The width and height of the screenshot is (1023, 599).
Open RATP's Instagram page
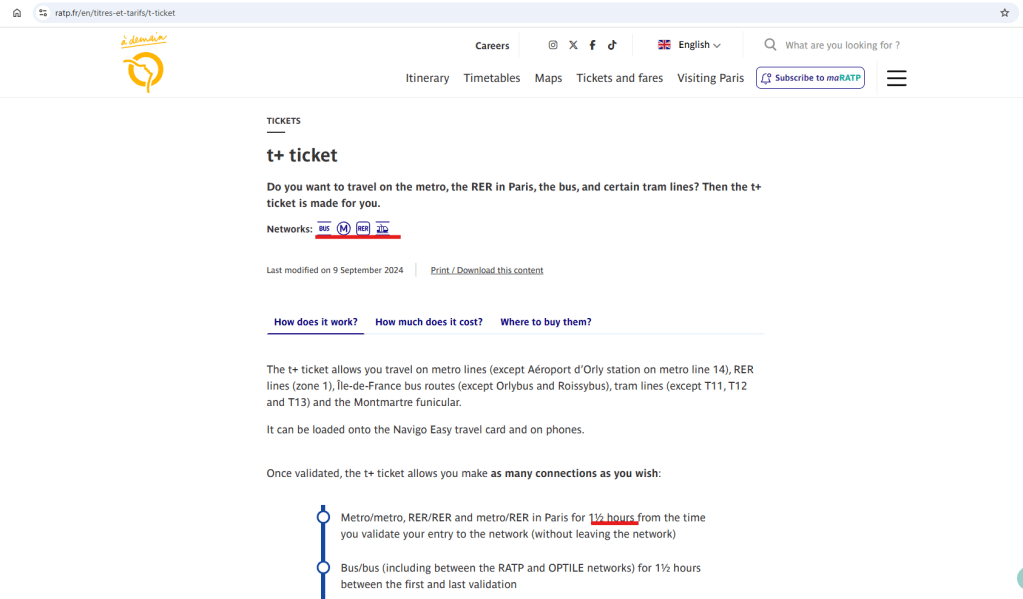[x=553, y=45]
